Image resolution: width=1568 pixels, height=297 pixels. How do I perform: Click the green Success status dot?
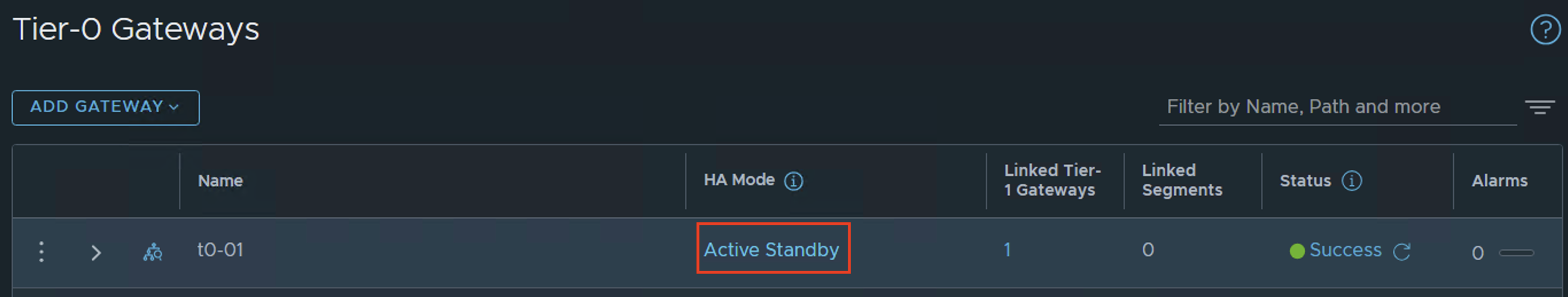pos(1297,251)
